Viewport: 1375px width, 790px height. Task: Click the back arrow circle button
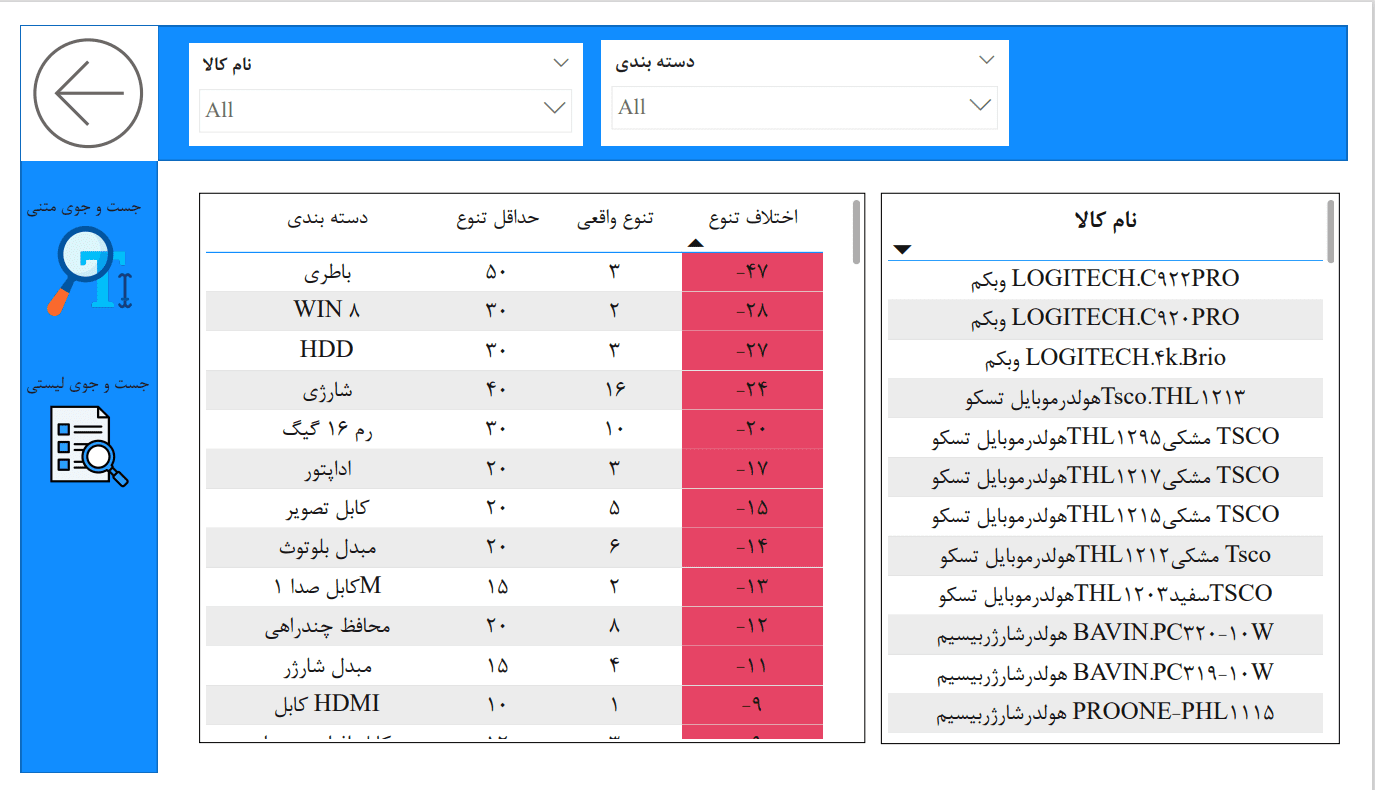pos(89,93)
